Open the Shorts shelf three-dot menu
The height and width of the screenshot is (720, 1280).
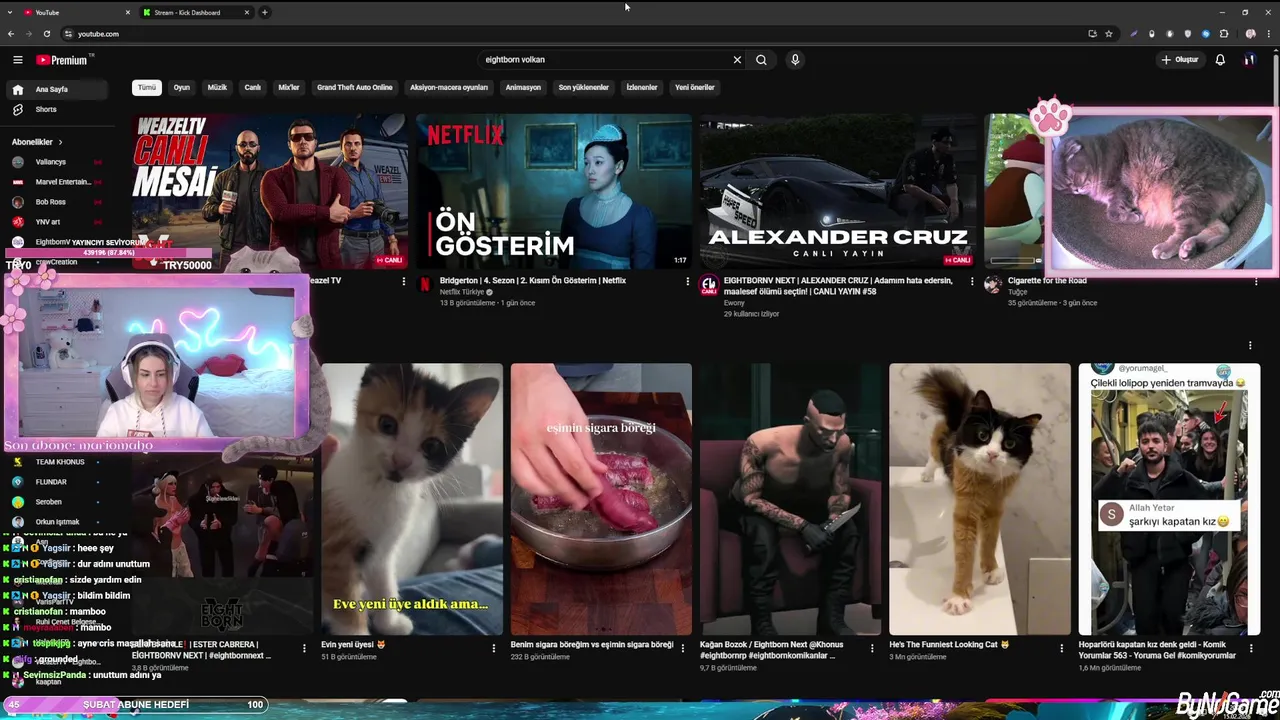click(x=1250, y=346)
